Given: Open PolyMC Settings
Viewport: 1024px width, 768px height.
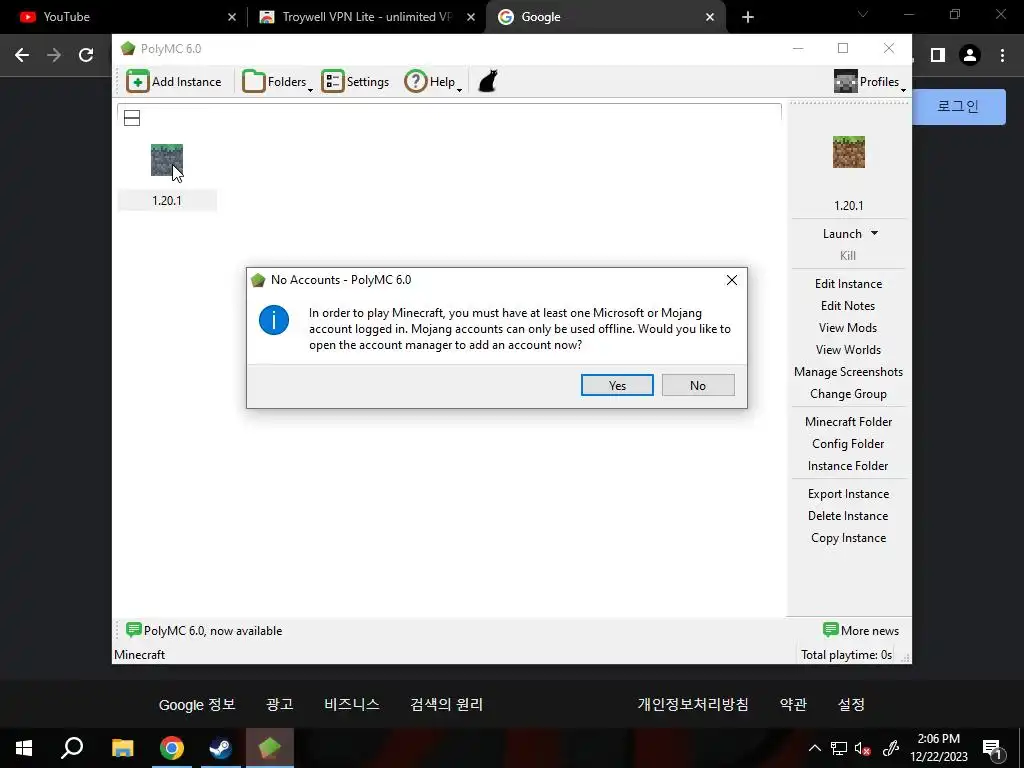Looking at the screenshot, I should [x=355, y=82].
